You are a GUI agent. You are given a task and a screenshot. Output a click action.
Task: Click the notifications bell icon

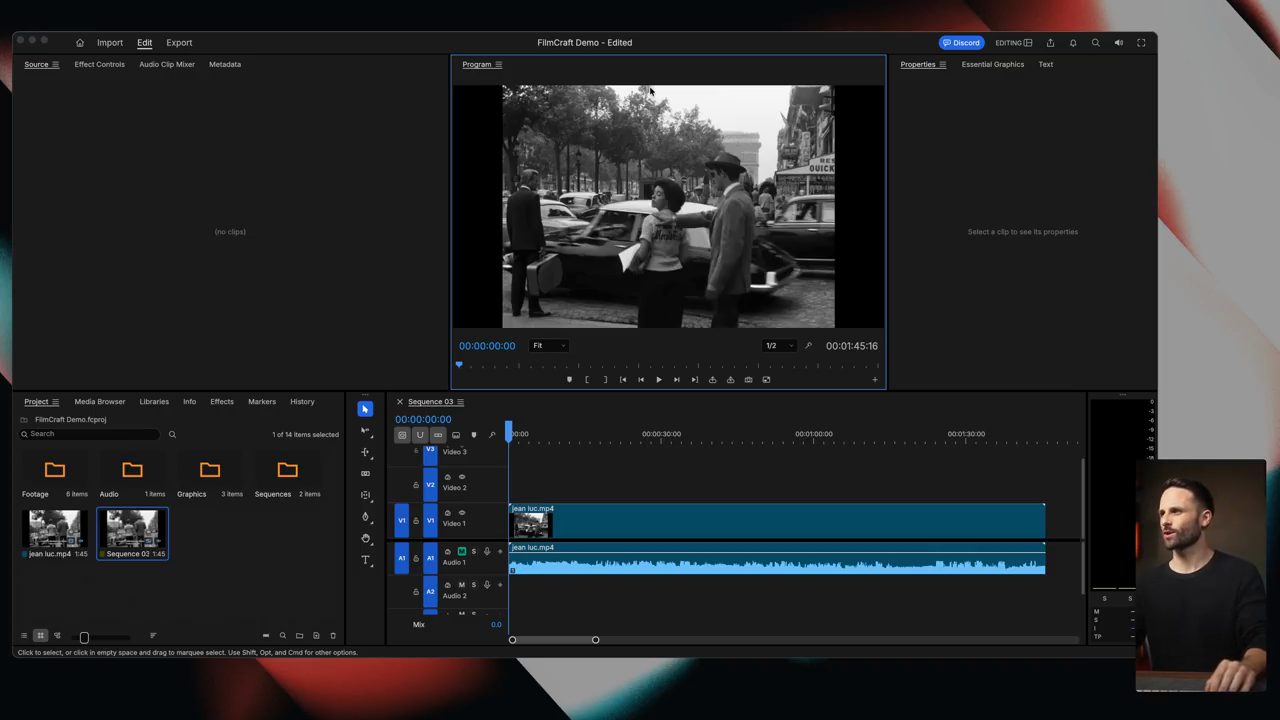(1073, 43)
